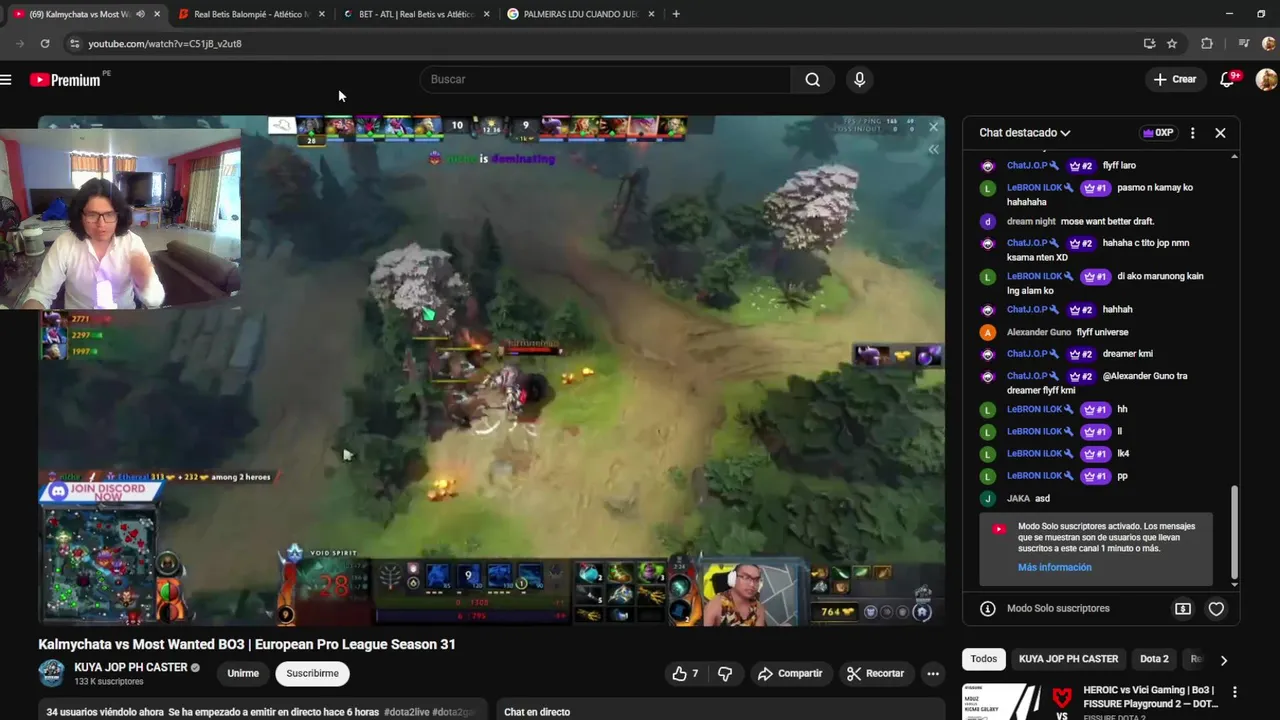Go forward in browser history
Viewport: 1280px width, 720px height.
(x=19, y=44)
